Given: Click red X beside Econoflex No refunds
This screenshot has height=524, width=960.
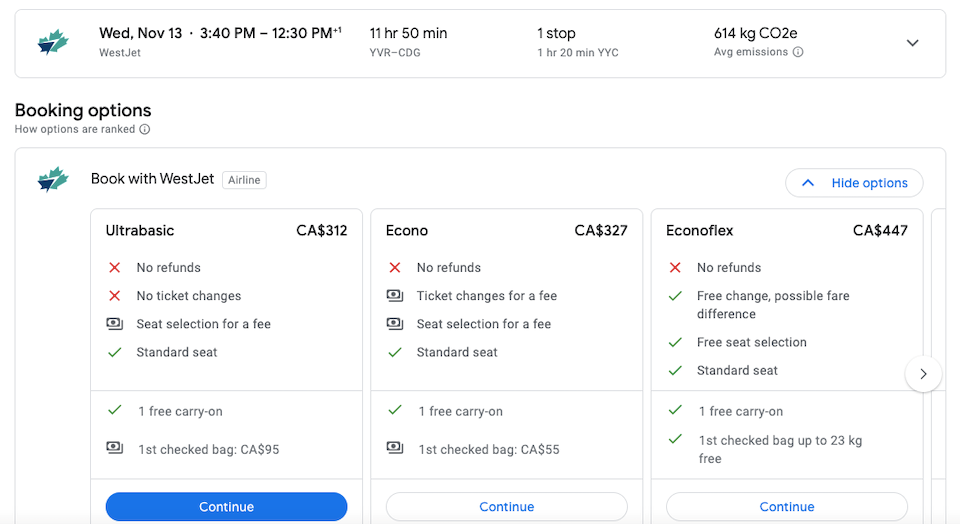Looking at the screenshot, I should tap(675, 268).
